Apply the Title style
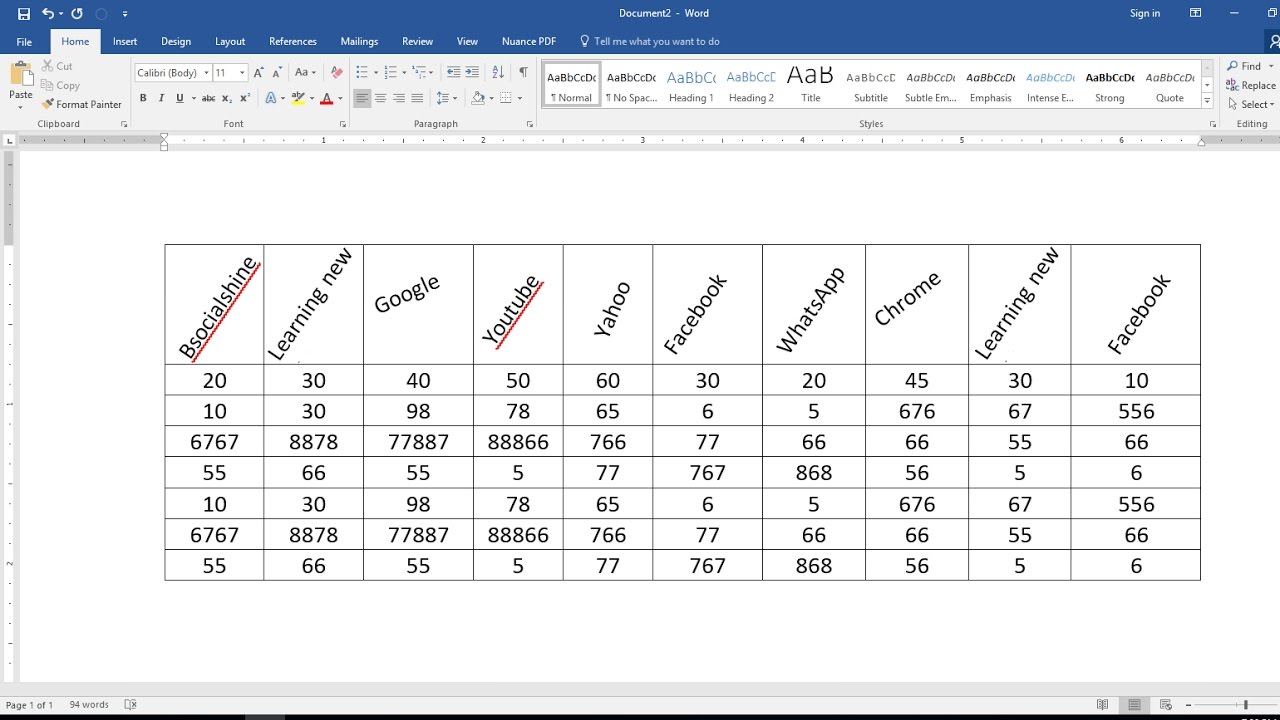Viewport: 1280px width, 720px height. coord(810,85)
